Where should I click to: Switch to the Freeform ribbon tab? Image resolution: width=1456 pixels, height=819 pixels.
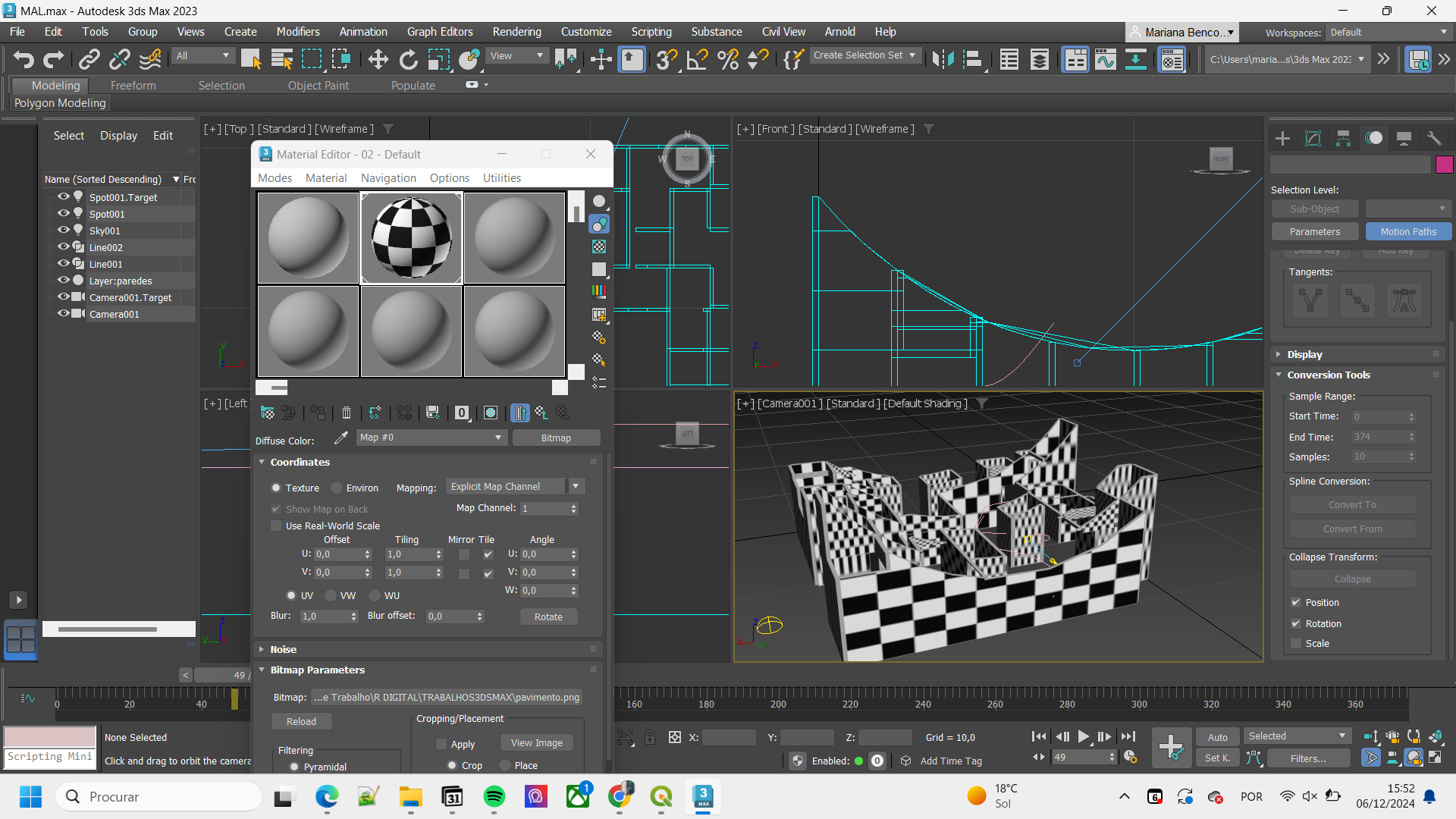(133, 86)
